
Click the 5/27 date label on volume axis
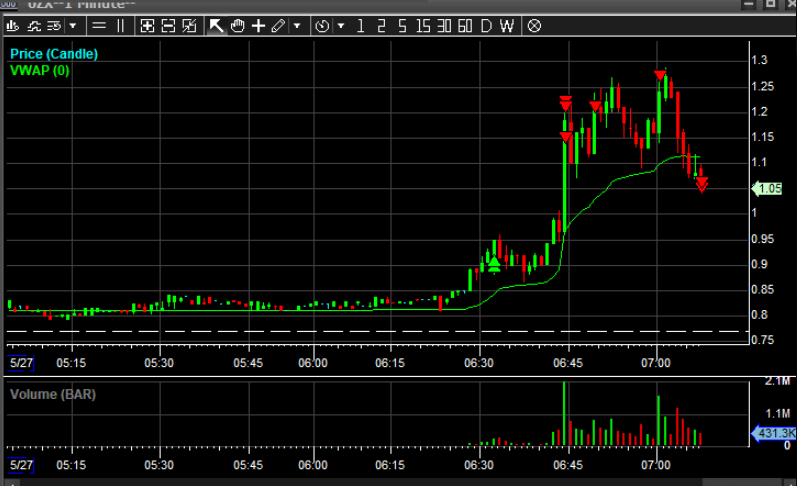(21, 465)
